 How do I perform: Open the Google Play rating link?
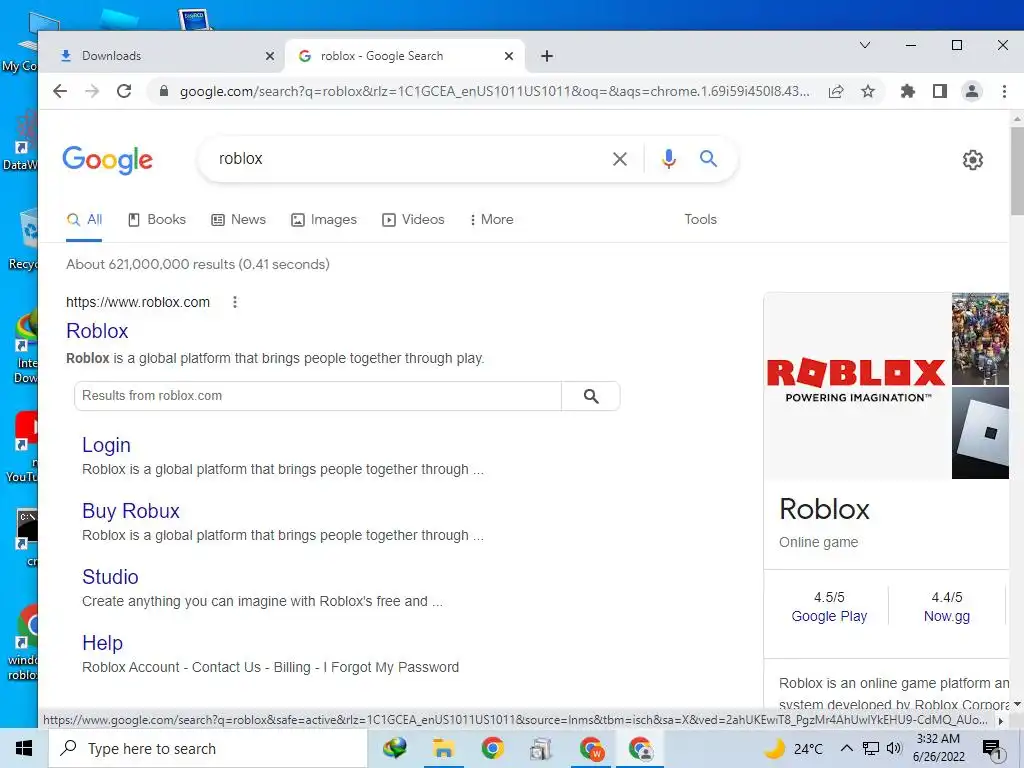(829, 616)
